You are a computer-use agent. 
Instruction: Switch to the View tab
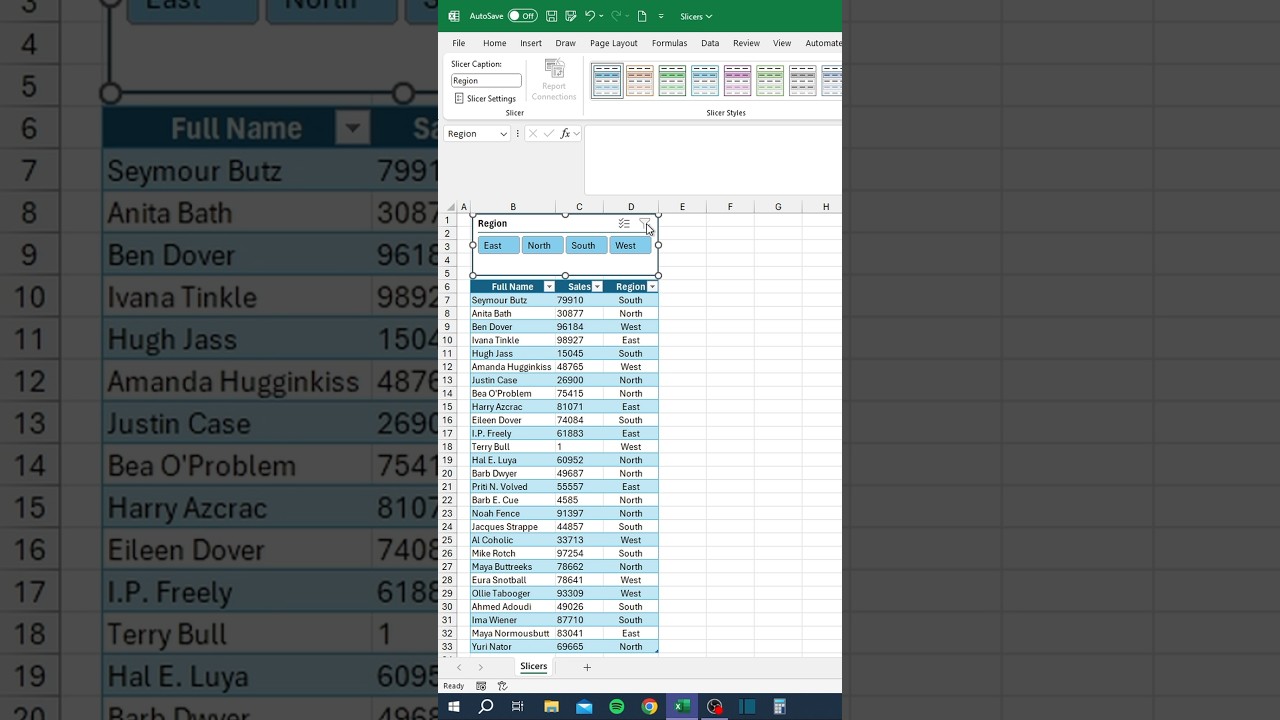[x=782, y=43]
